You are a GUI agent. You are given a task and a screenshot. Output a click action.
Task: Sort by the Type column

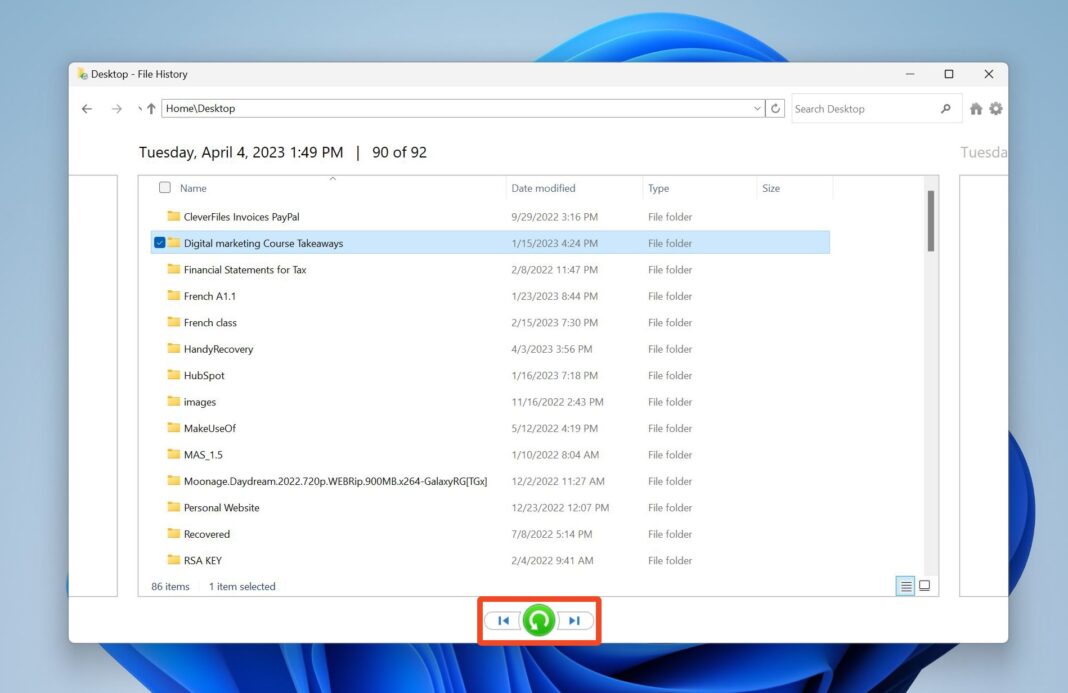click(662, 187)
